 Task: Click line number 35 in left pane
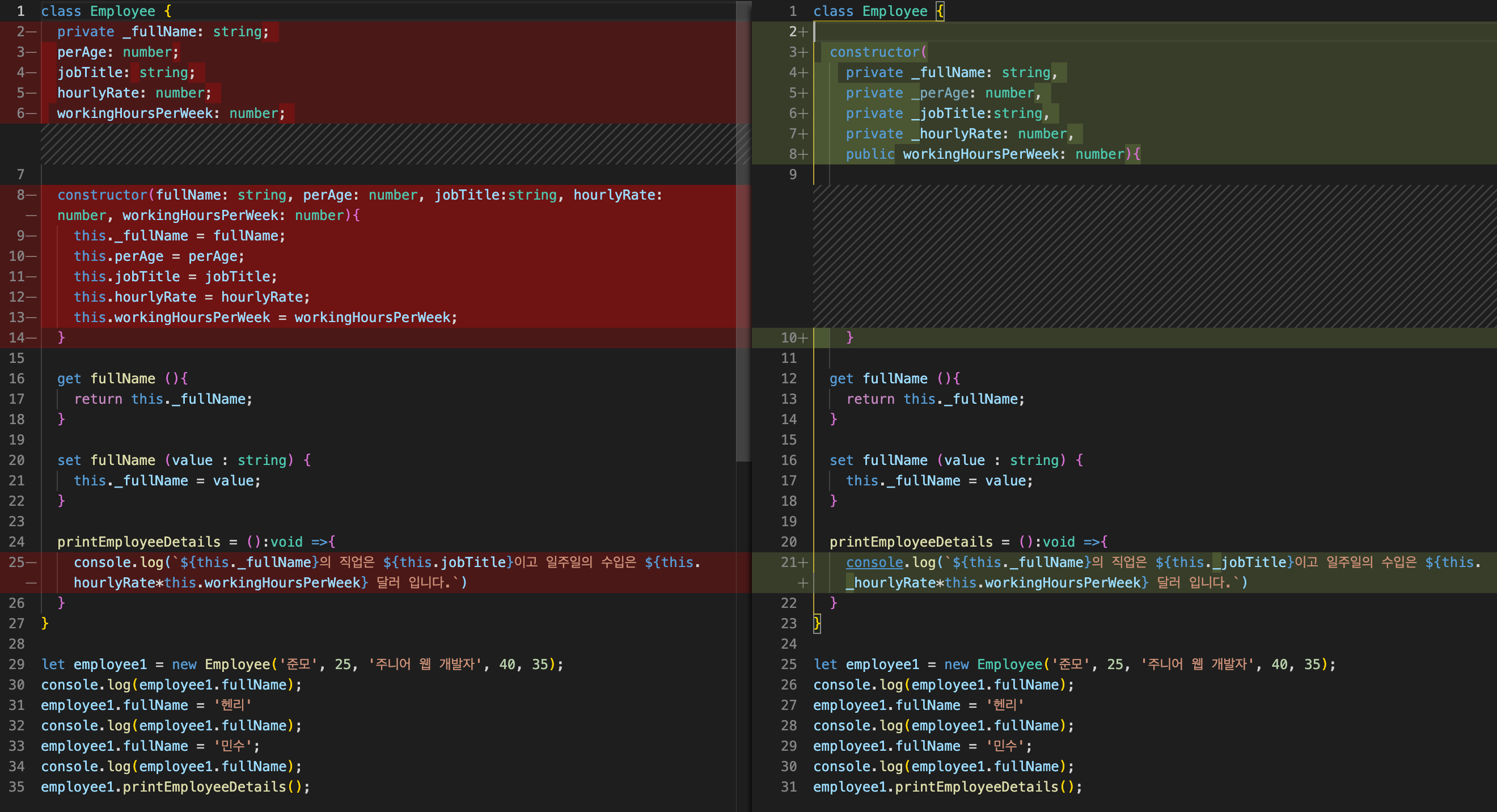(x=17, y=786)
